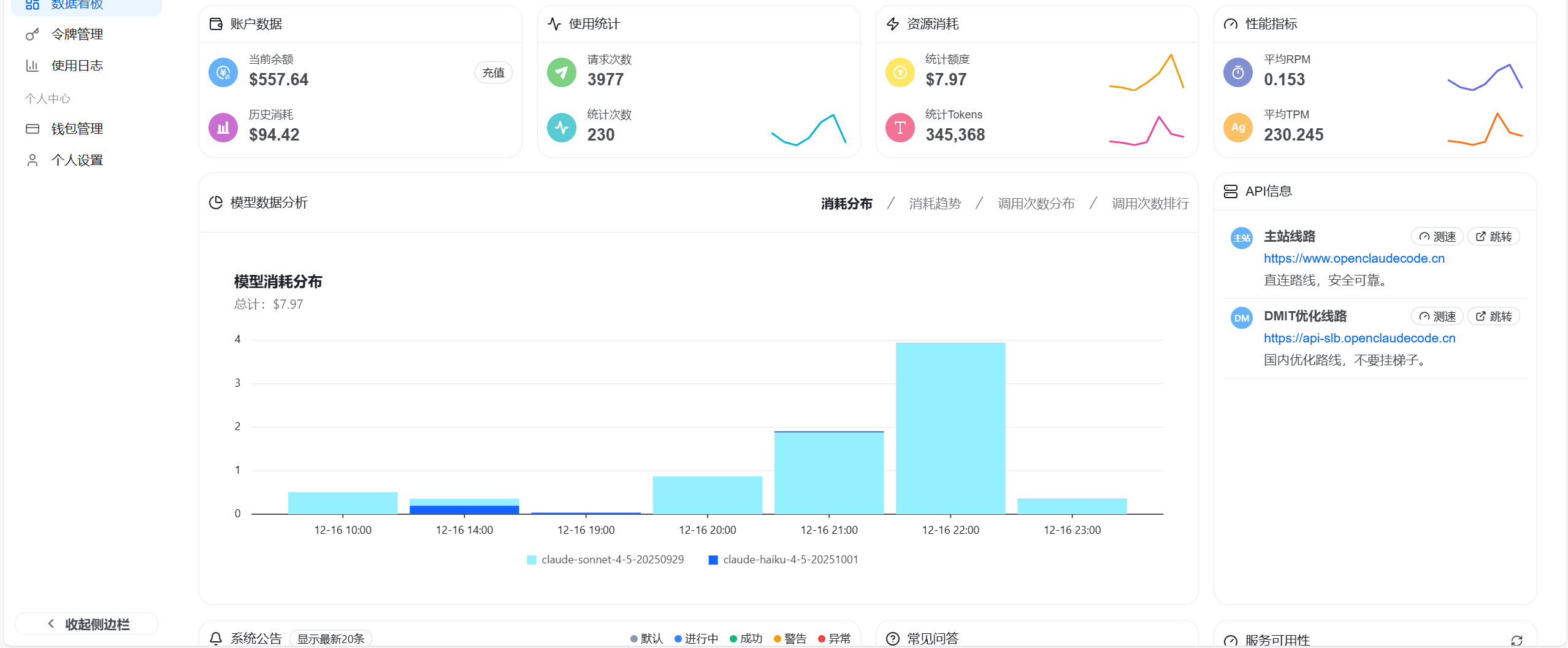1568x648 pixels.
Task: Run 测速 speed test for 主站线路
Action: click(1437, 236)
